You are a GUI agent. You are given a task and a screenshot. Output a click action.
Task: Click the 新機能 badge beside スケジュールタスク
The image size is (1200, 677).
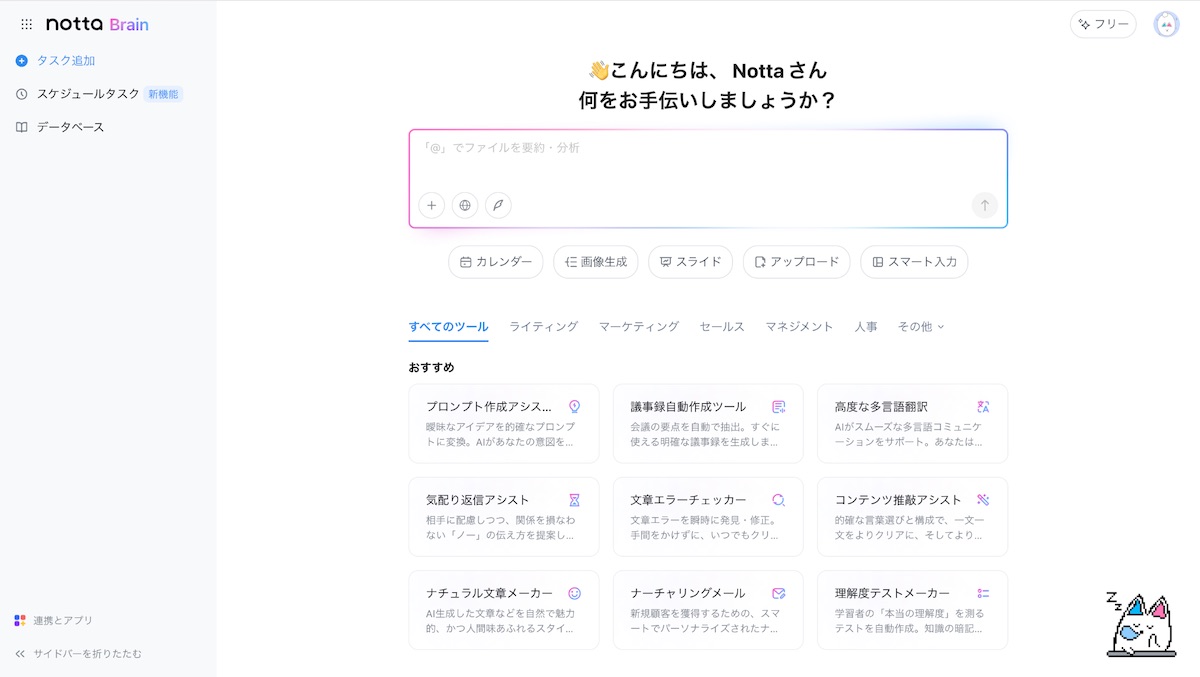(164, 94)
